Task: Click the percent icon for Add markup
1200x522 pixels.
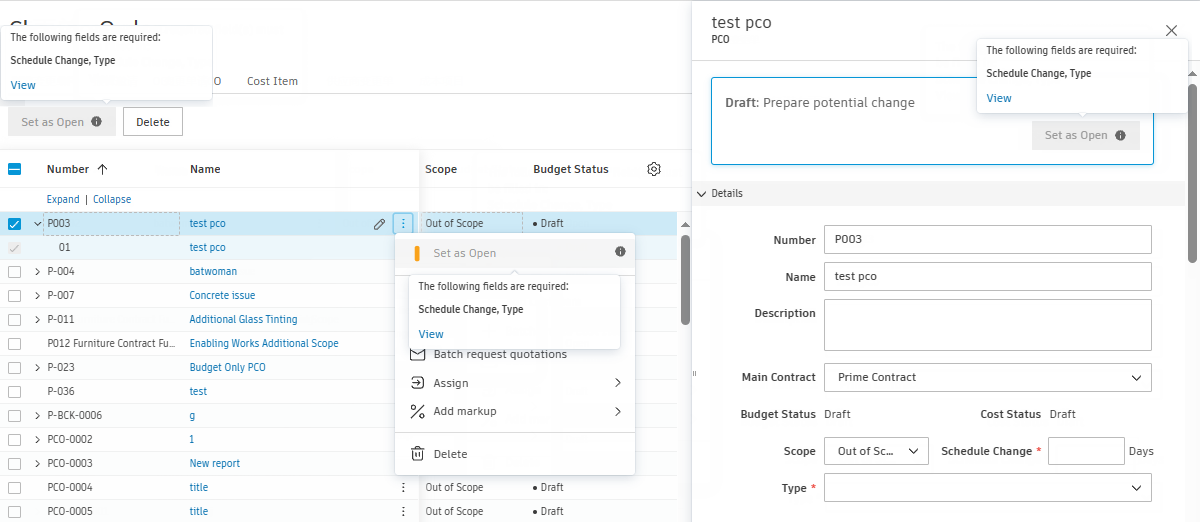Action: click(418, 411)
